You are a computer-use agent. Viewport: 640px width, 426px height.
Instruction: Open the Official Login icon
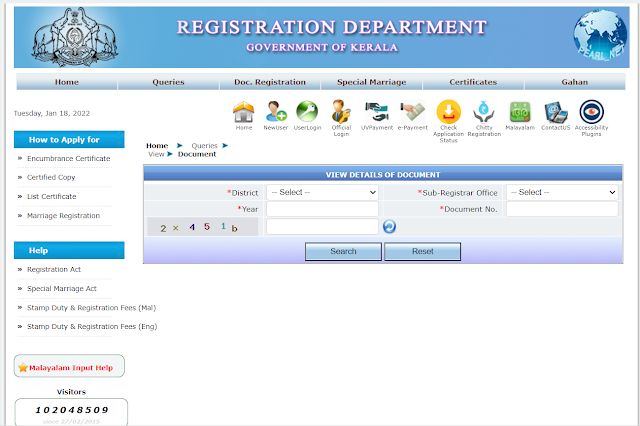click(x=341, y=112)
